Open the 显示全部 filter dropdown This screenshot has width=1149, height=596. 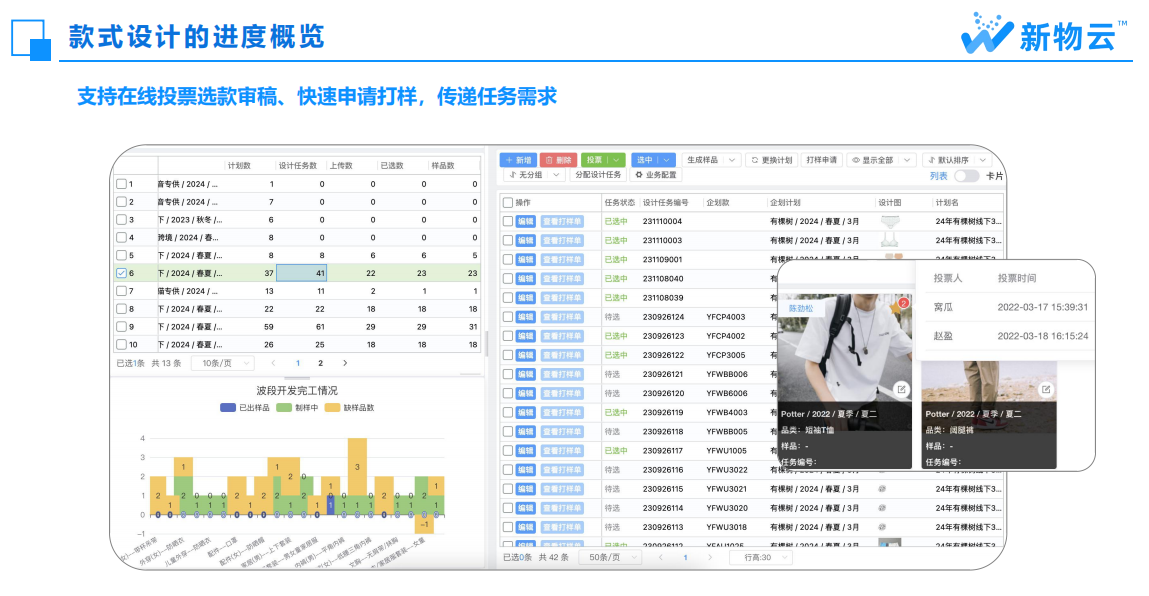(882, 160)
